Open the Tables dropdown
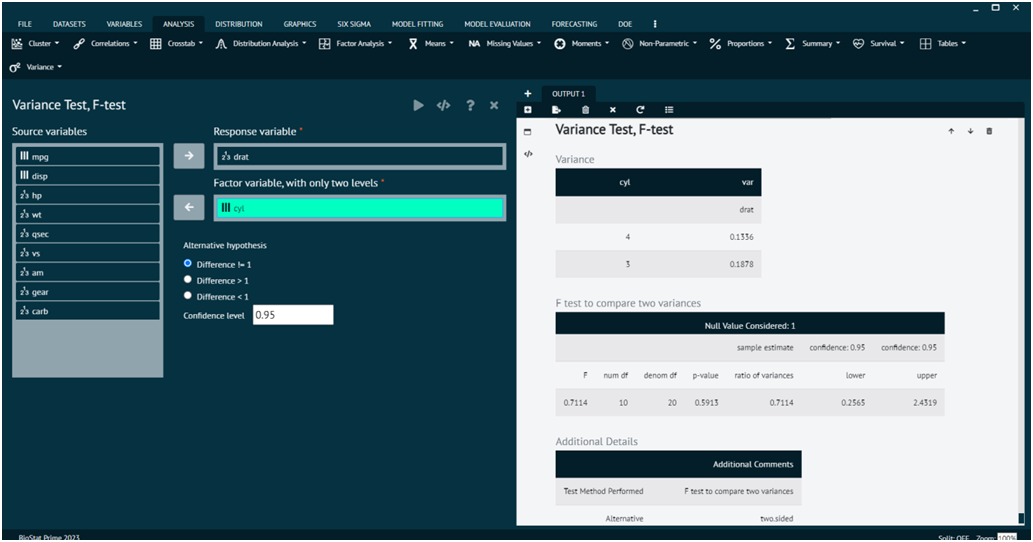The height and width of the screenshot is (542, 1033). (943, 43)
